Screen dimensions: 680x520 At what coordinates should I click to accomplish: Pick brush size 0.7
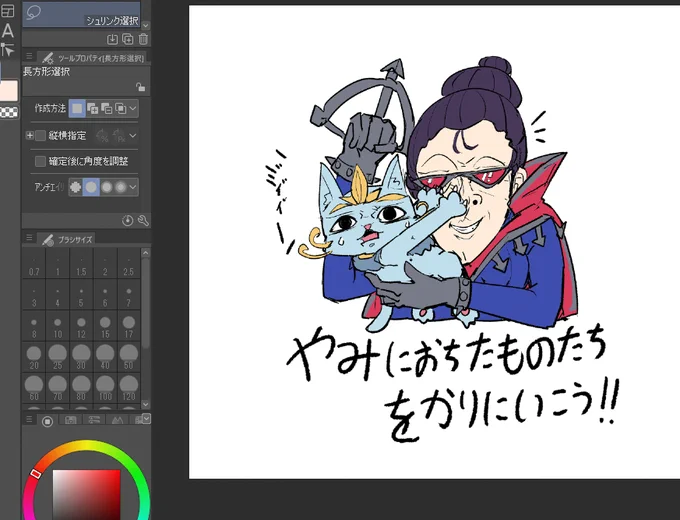point(34,263)
